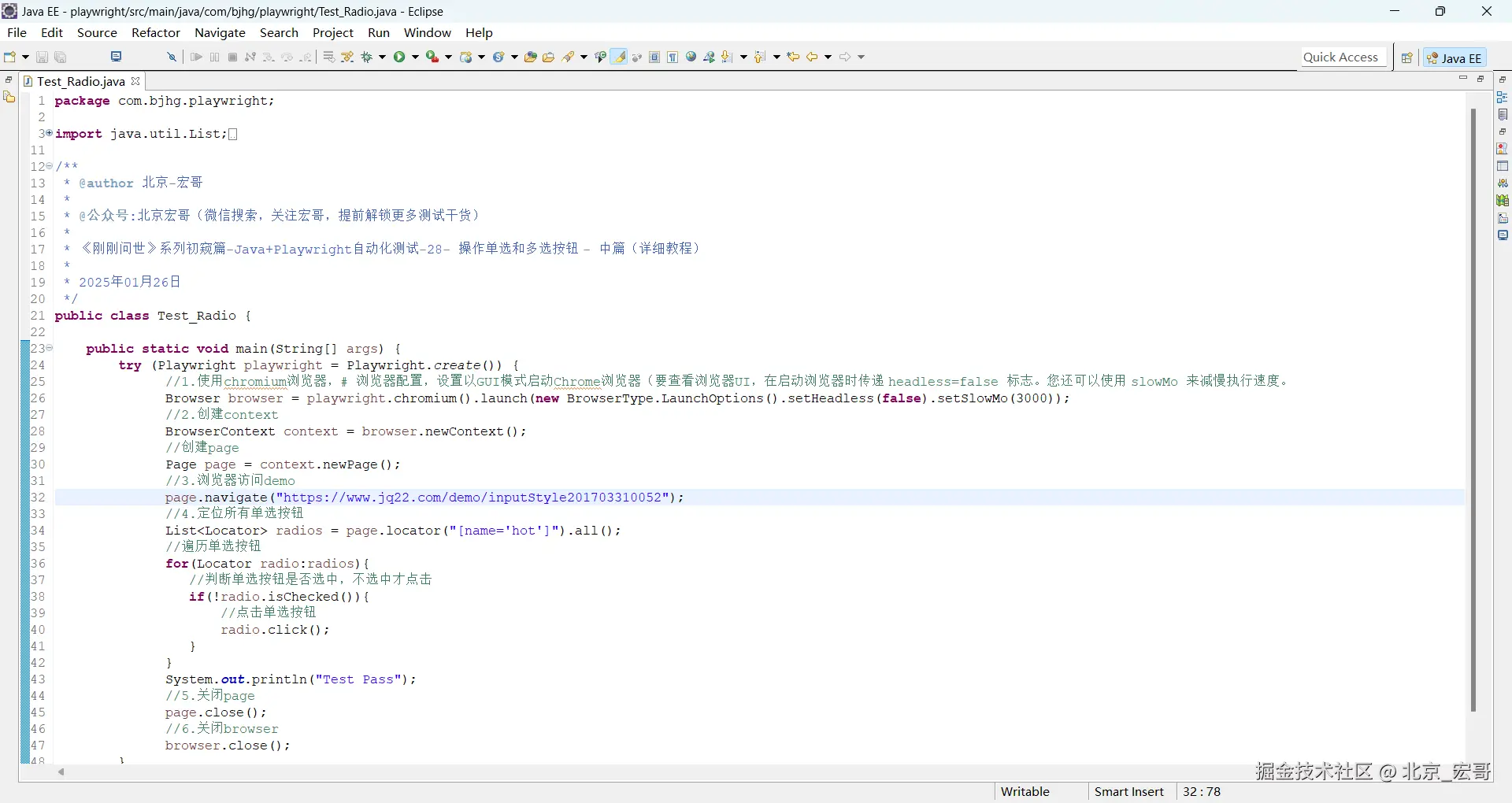Click line number 34 in gutter

point(38,531)
